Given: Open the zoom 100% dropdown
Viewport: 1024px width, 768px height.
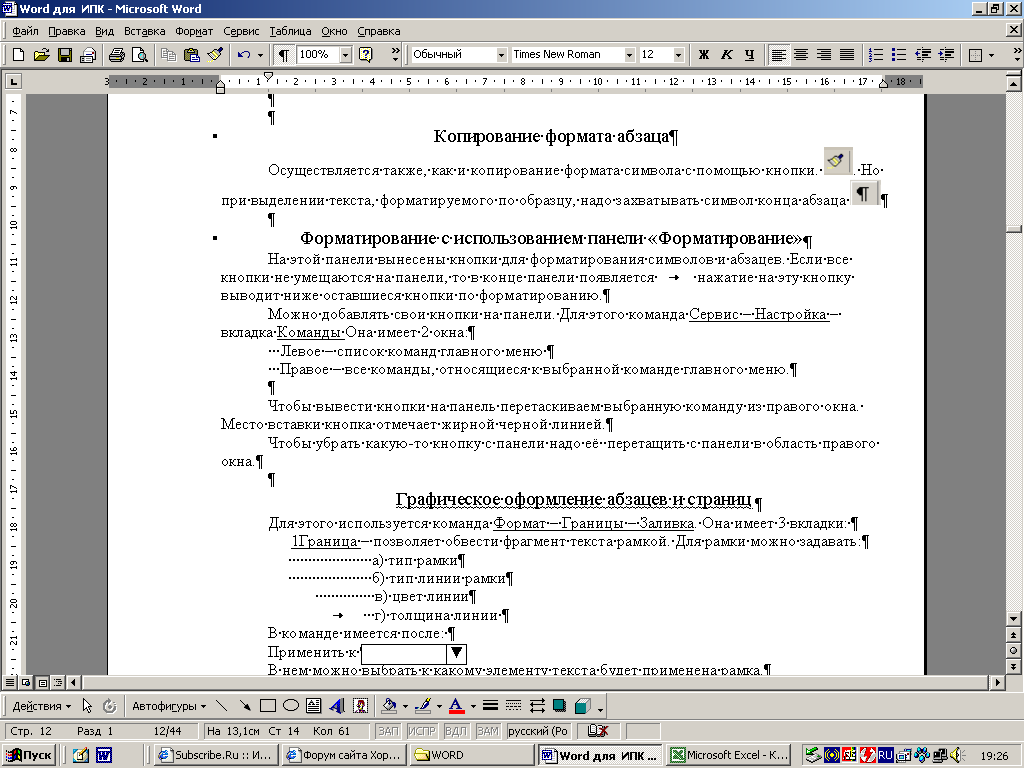Looking at the screenshot, I should coord(345,55).
